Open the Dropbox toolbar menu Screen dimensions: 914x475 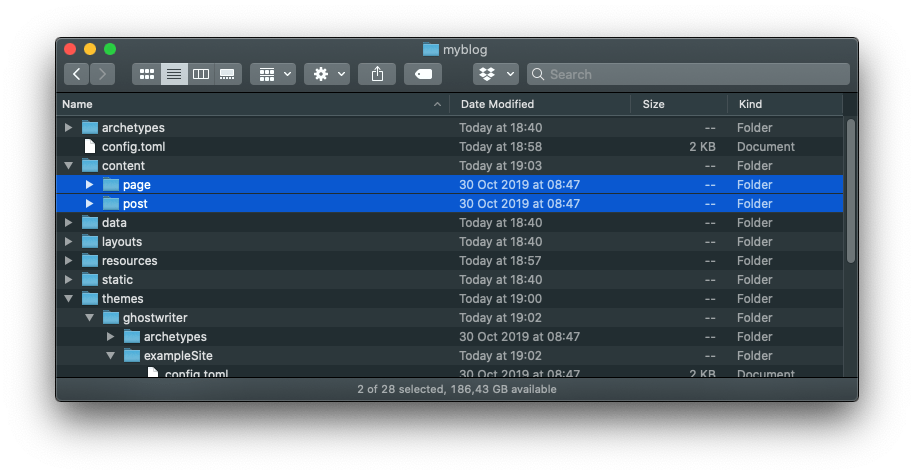click(495, 74)
